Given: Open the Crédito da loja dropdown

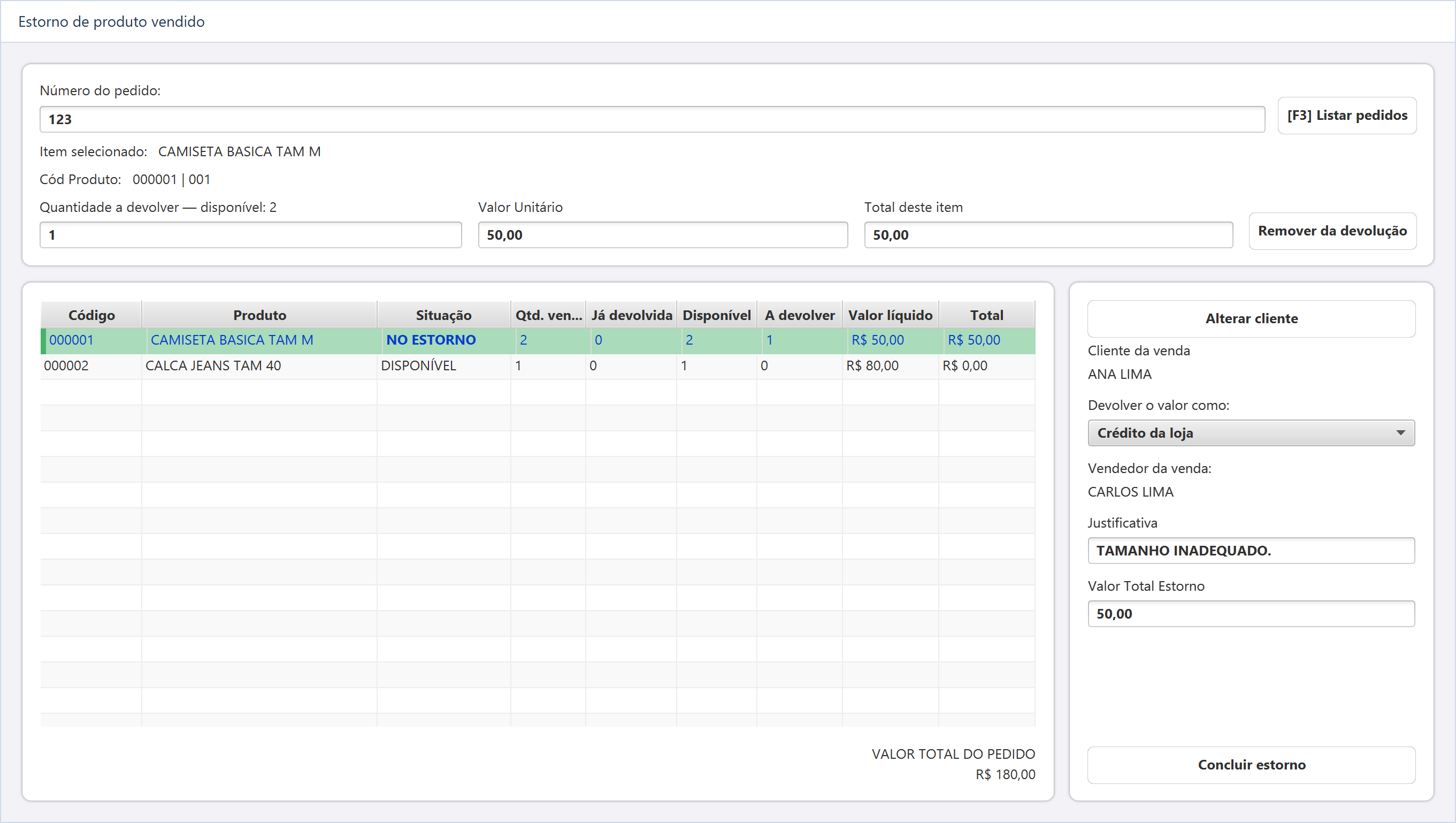Looking at the screenshot, I should tap(1251, 433).
